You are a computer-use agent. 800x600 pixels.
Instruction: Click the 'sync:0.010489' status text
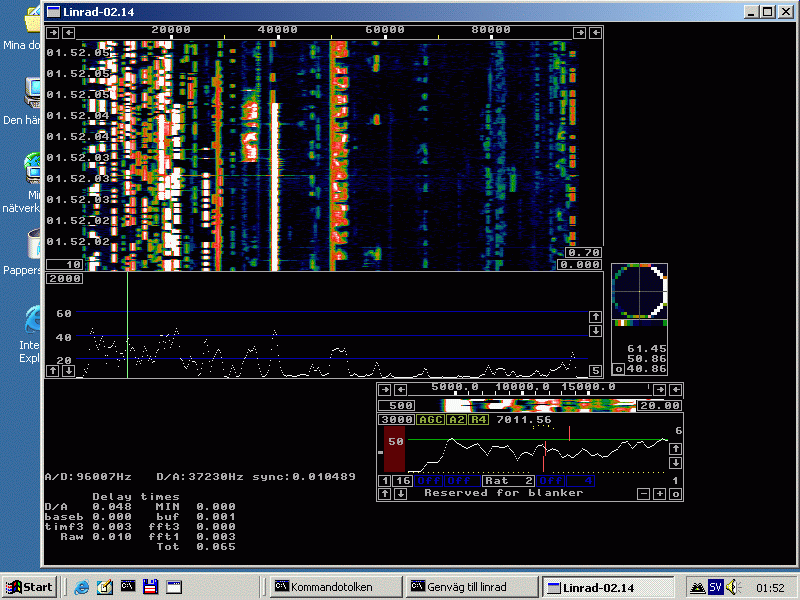[x=304, y=477]
